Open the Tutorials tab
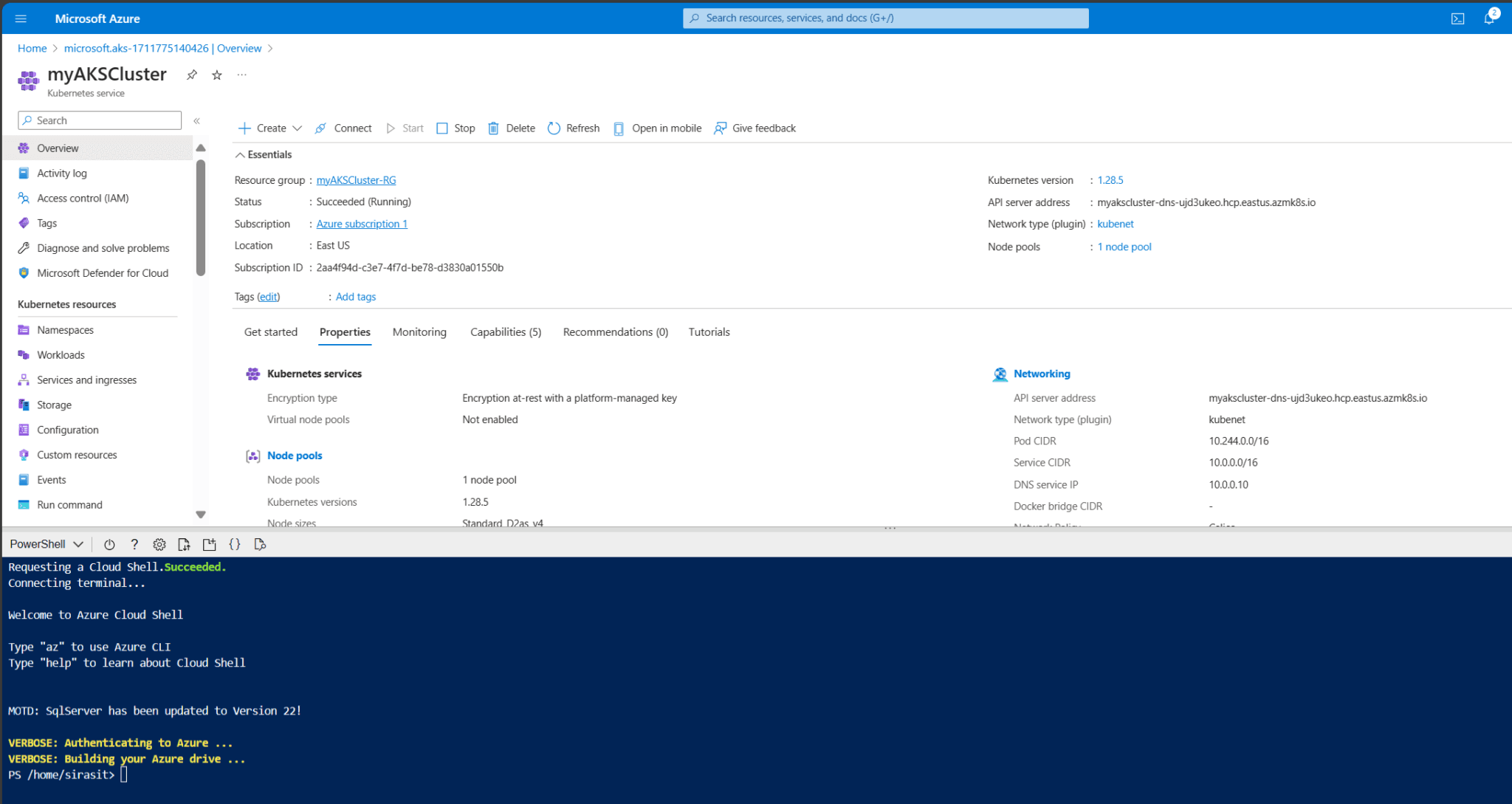Viewport: 1512px width, 804px height. [x=709, y=332]
